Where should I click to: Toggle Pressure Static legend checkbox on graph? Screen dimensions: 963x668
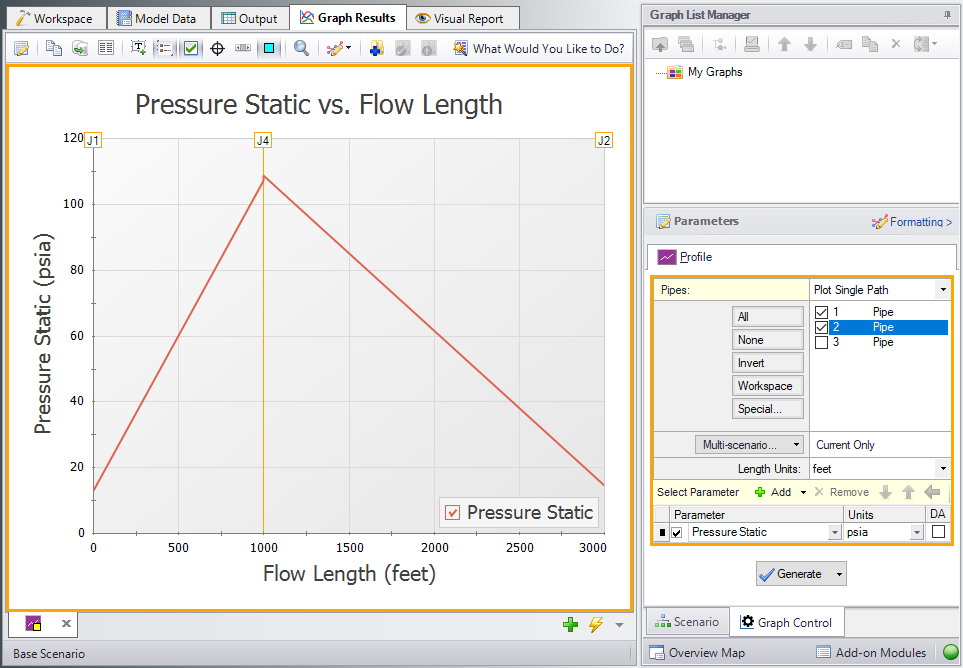[453, 513]
